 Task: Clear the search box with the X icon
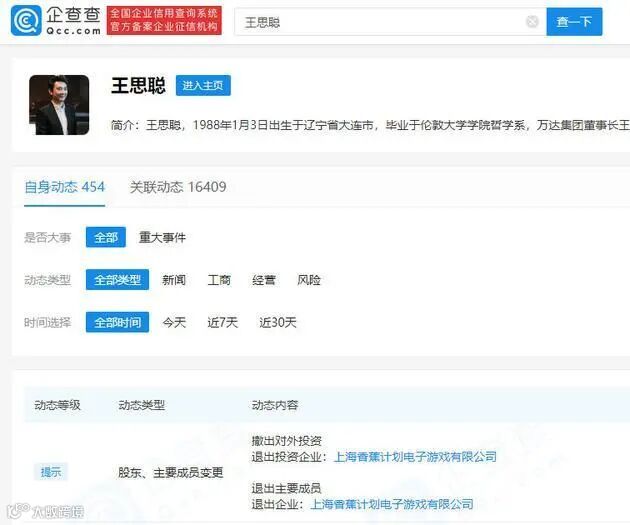tap(532, 21)
